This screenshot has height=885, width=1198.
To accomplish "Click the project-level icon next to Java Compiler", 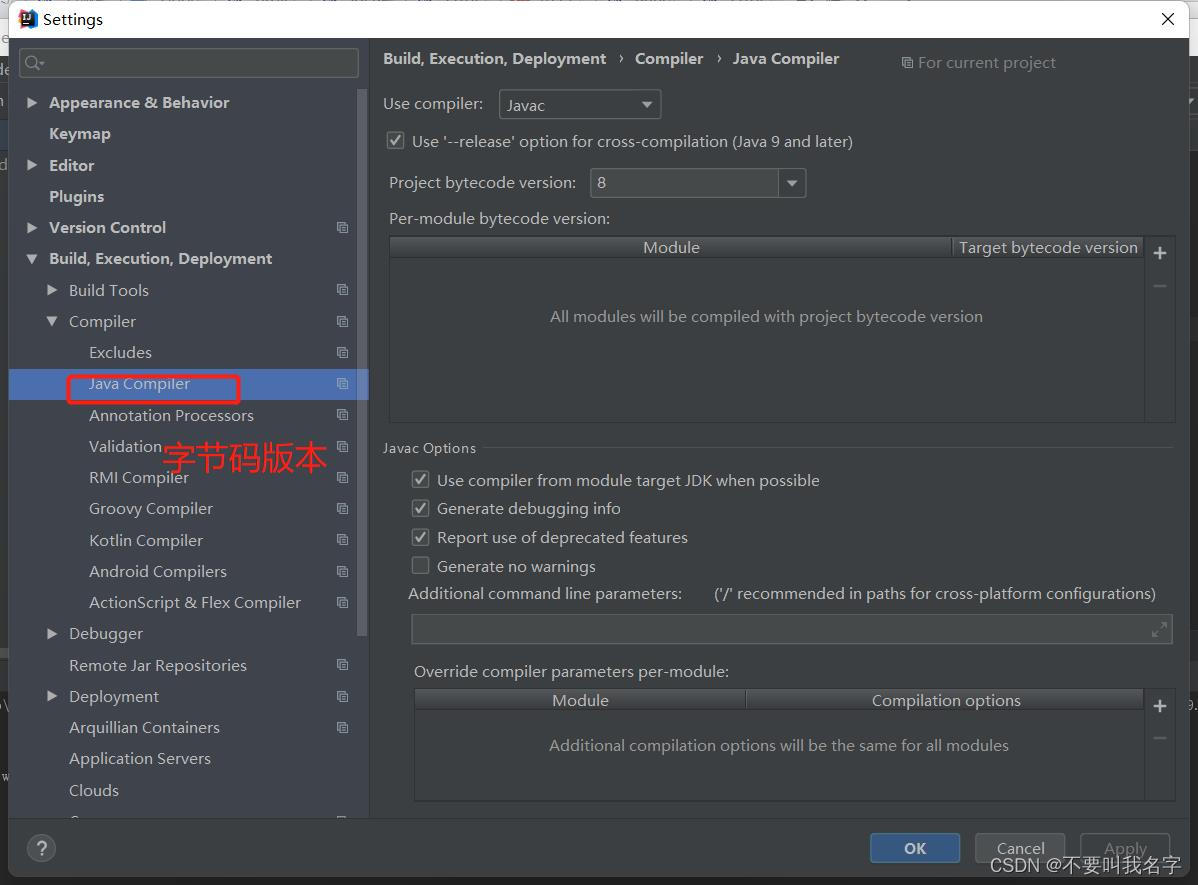I will 342,383.
